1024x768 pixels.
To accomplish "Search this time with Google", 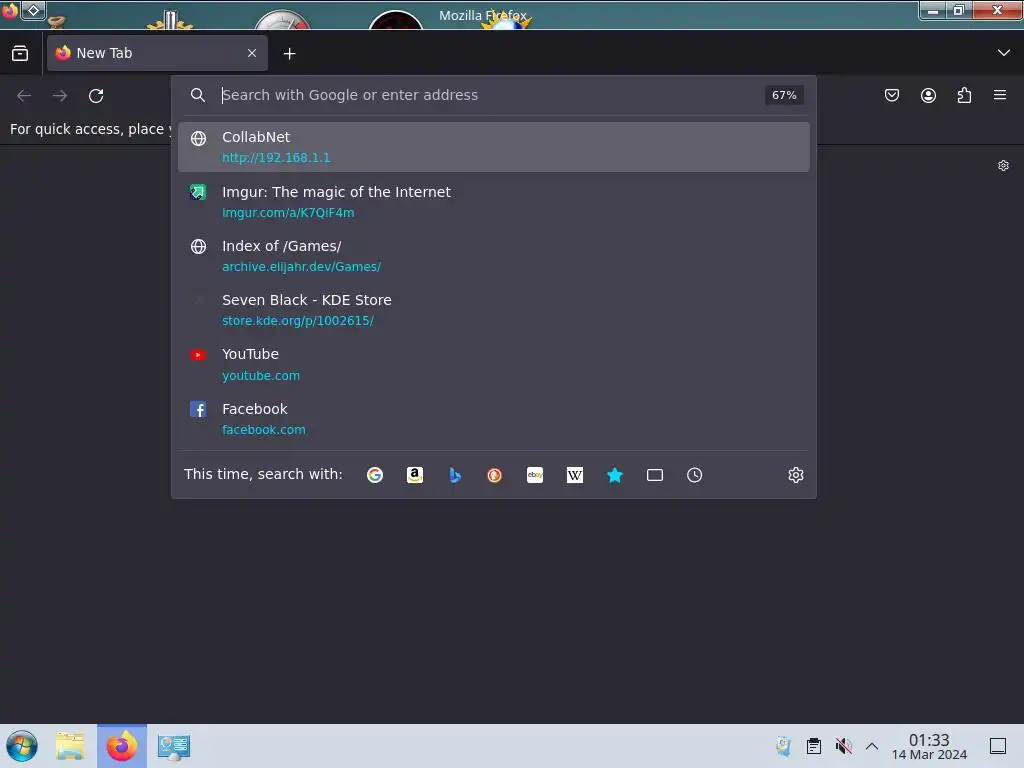I will [375, 475].
